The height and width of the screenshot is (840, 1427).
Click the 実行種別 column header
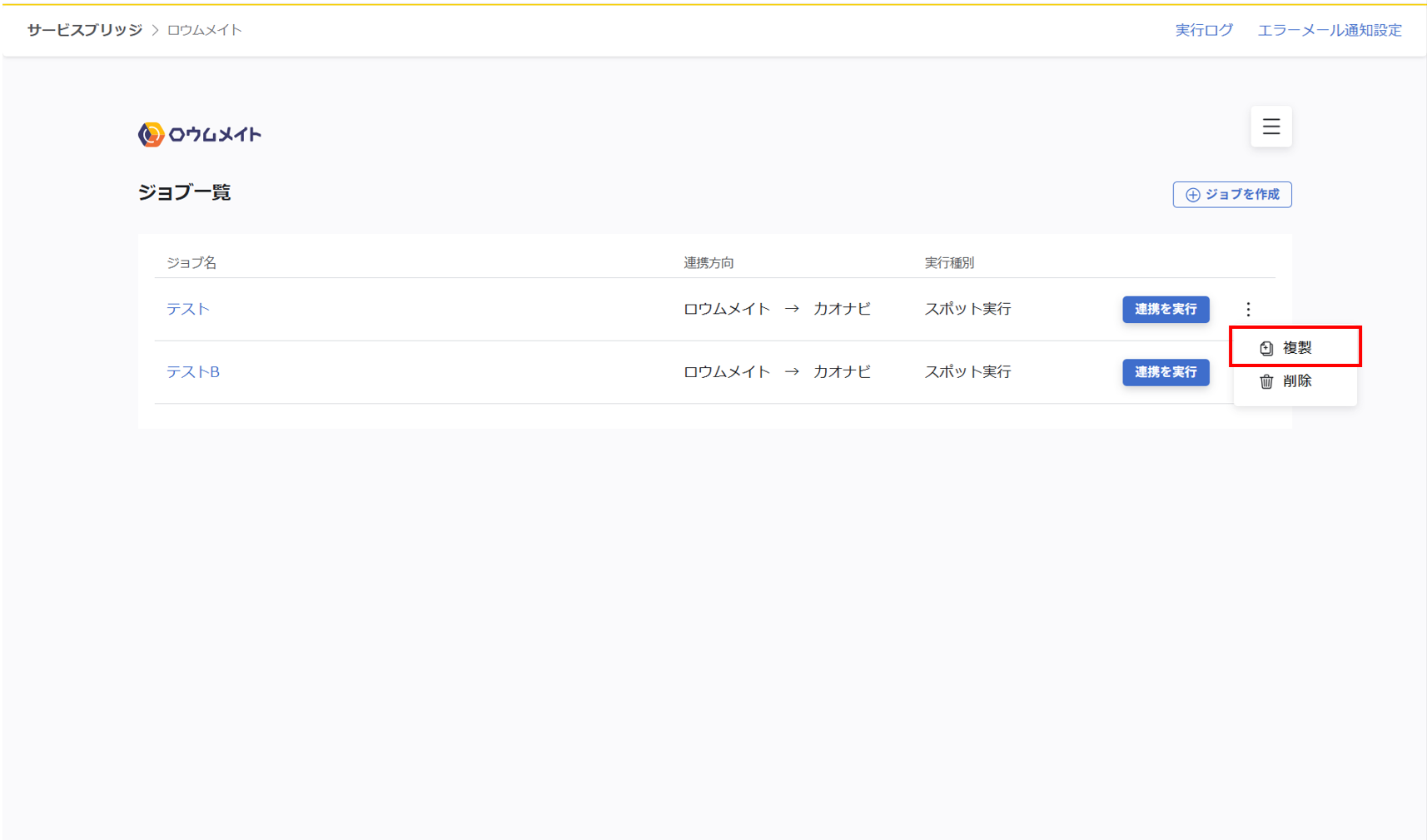click(x=949, y=263)
